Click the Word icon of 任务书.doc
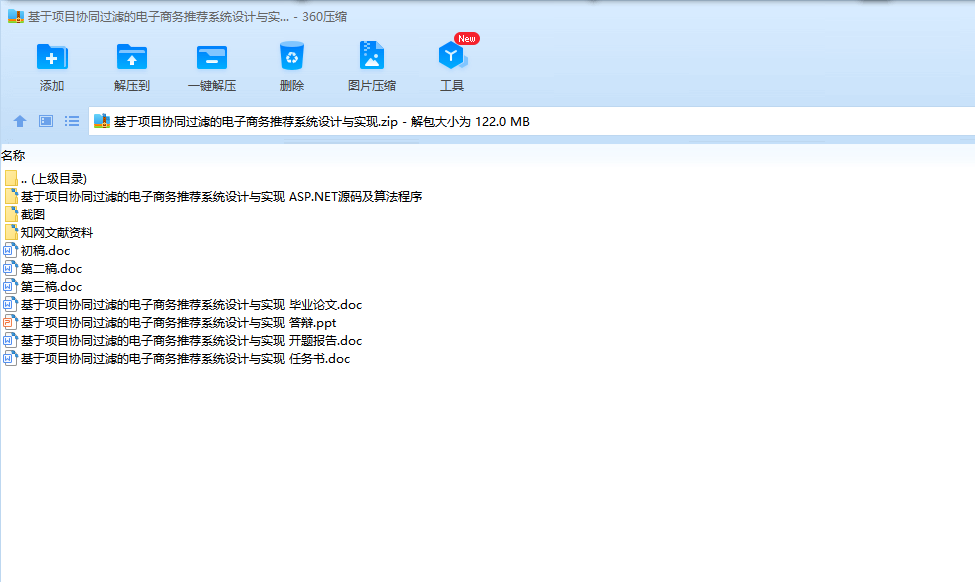 (10, 359)
